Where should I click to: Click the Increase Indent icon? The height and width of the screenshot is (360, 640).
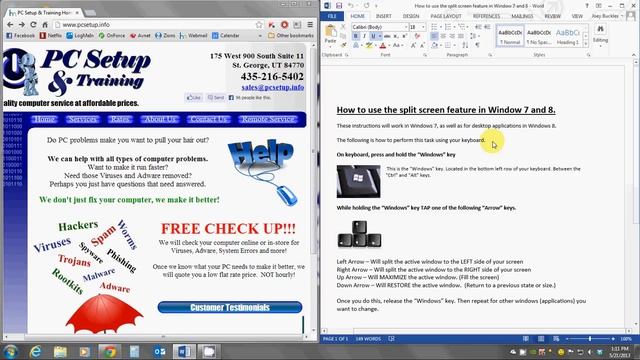(x=487, y=27)
